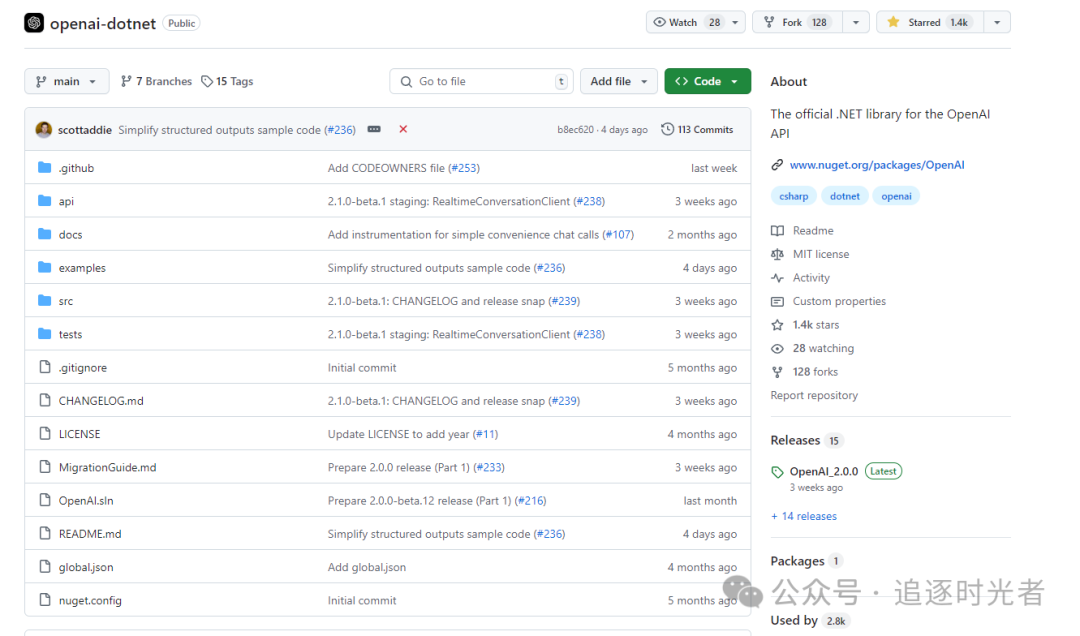Star the repository using the star icon
Image resolution: width=1080 pixels, height=636 pixels.
(893, 21)
